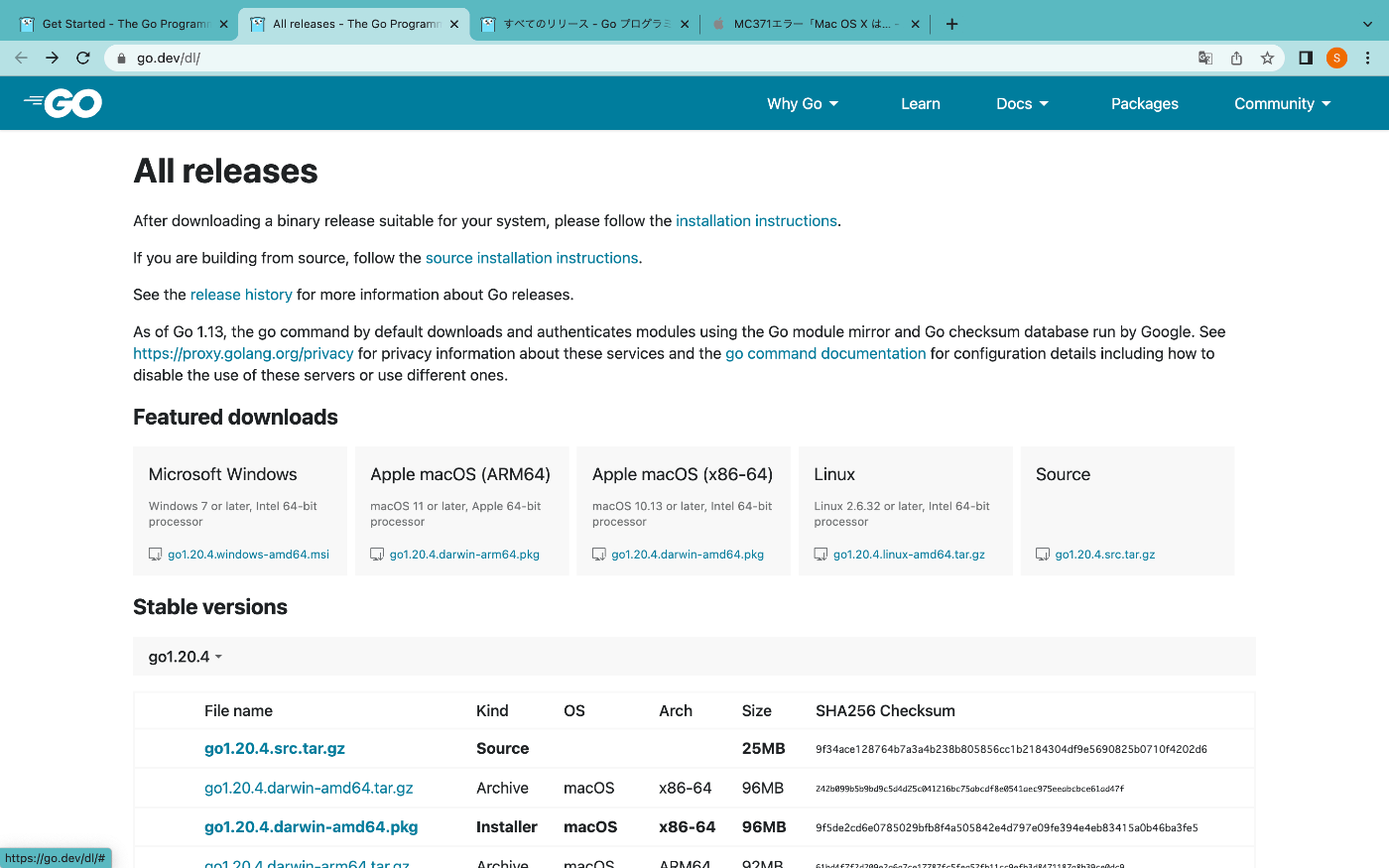Open the source installation instructions link
This screenshot has width=1389, height=868.
(x=532, y=258)
